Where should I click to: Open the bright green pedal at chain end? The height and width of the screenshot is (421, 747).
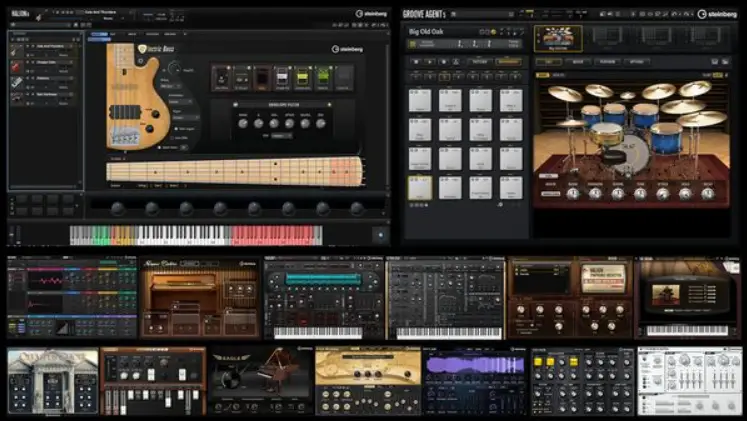[x=323, y=78]
